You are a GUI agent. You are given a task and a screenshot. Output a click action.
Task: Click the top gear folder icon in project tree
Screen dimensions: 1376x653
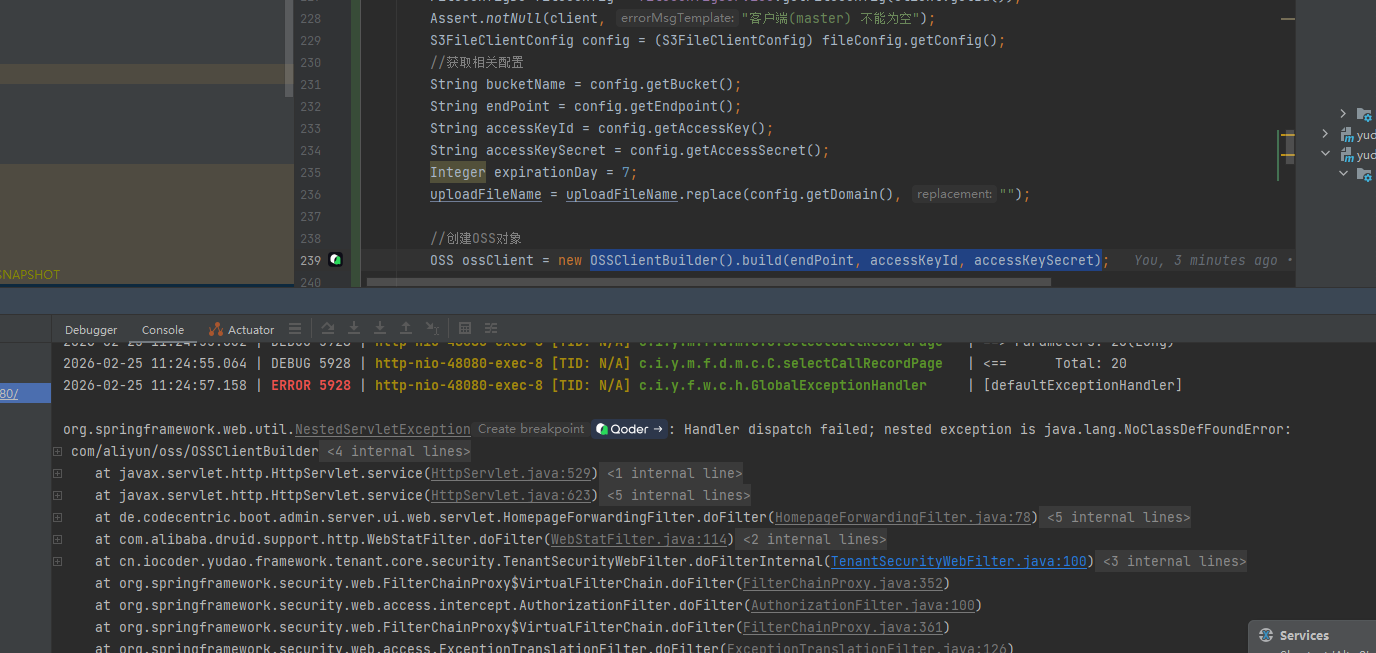1364,114
